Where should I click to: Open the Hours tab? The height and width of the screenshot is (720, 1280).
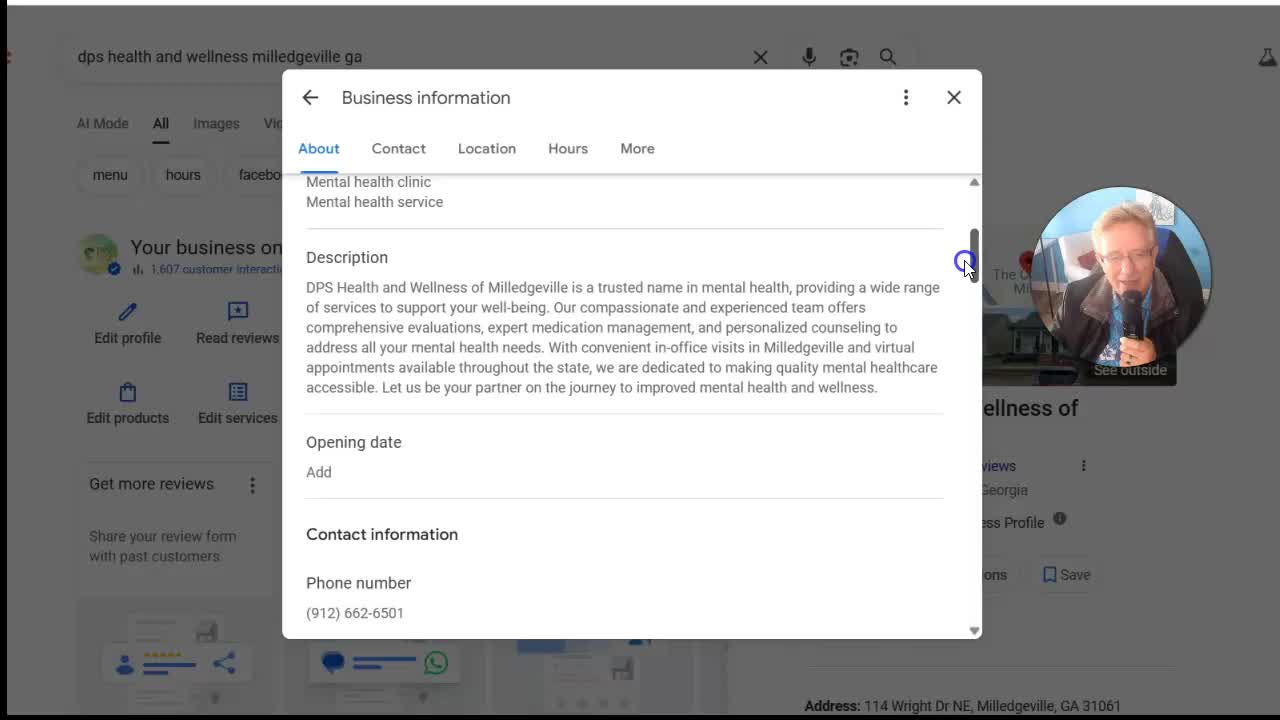[568, 149]
